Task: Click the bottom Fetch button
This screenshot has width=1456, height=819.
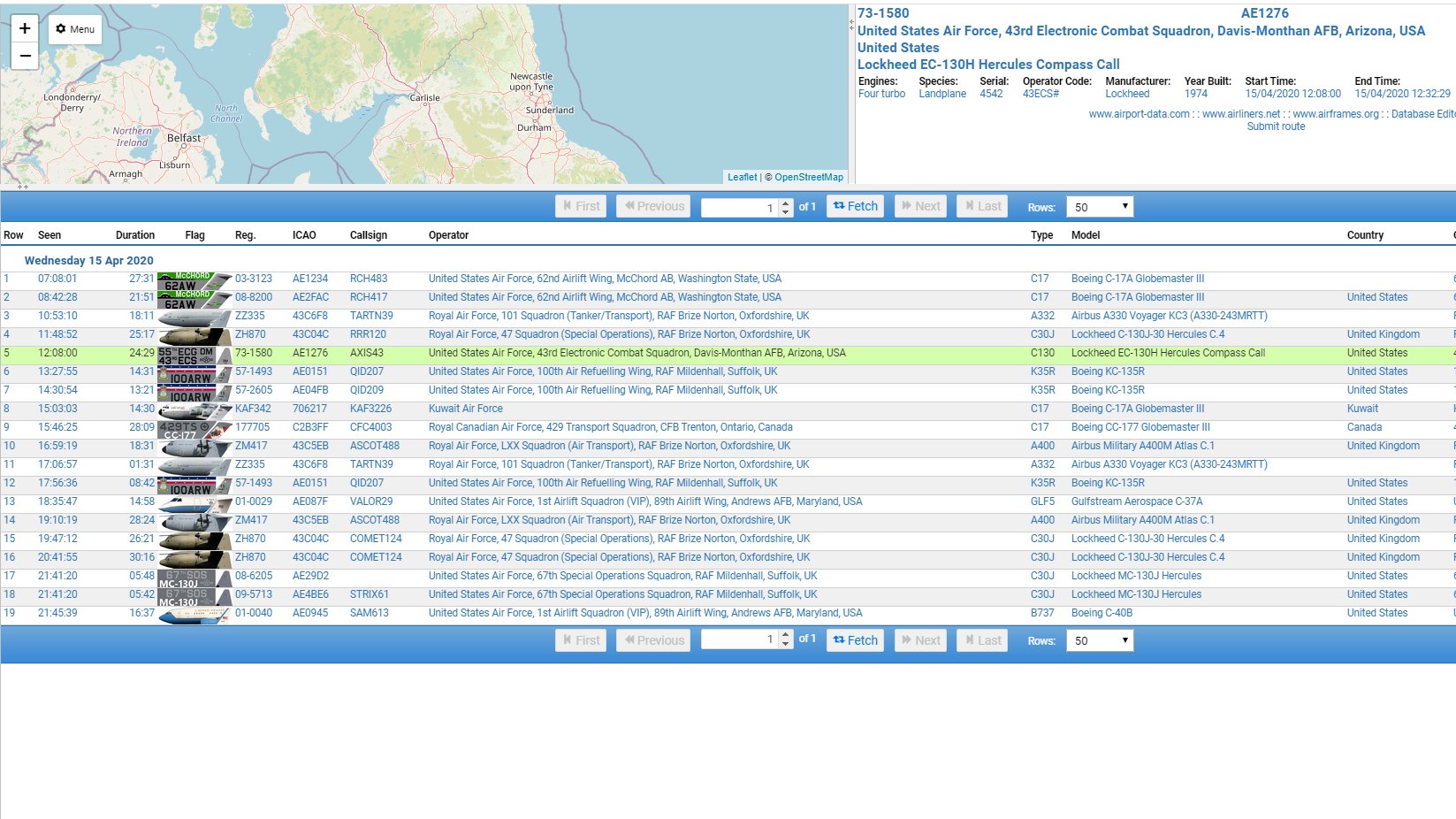Action: pos(855,640)
